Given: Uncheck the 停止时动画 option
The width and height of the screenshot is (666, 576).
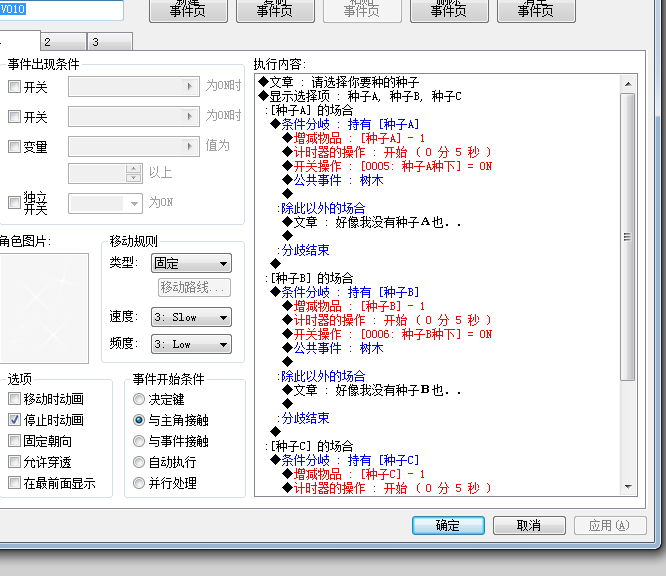Looking at the screenshot, I should tap(14, 420).
